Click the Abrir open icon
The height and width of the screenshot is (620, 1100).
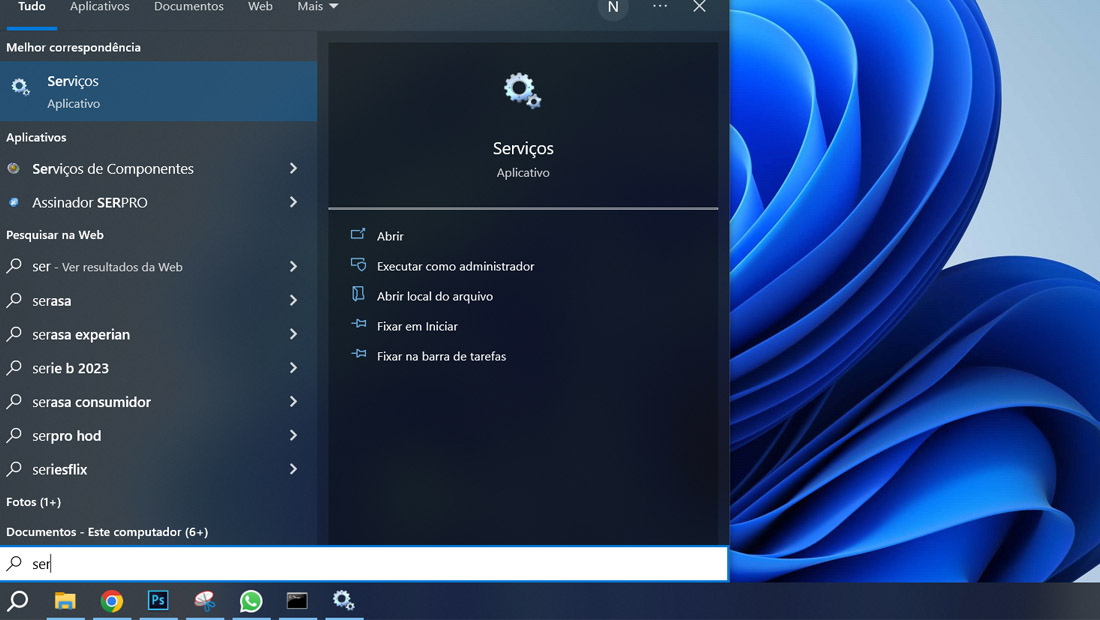(x=358, y=234)
